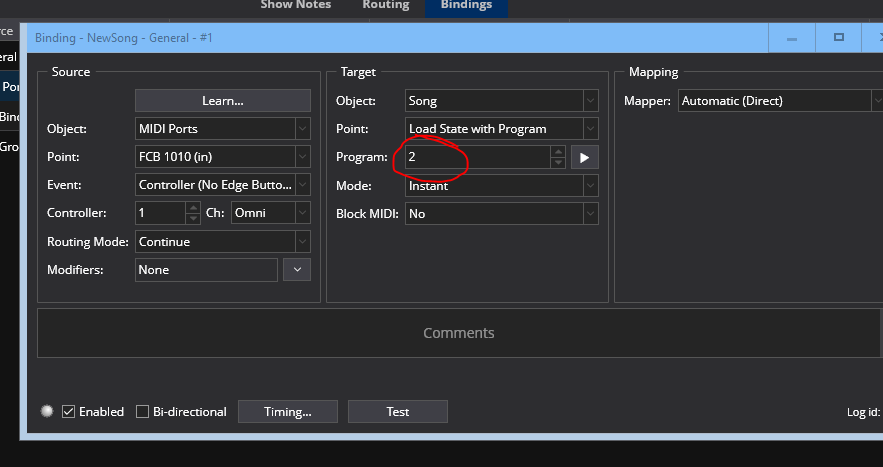Minimize the Binding dialog window
Image resolution: width=883 pixels, height=467 pixels.
click(x=792, y=37)
